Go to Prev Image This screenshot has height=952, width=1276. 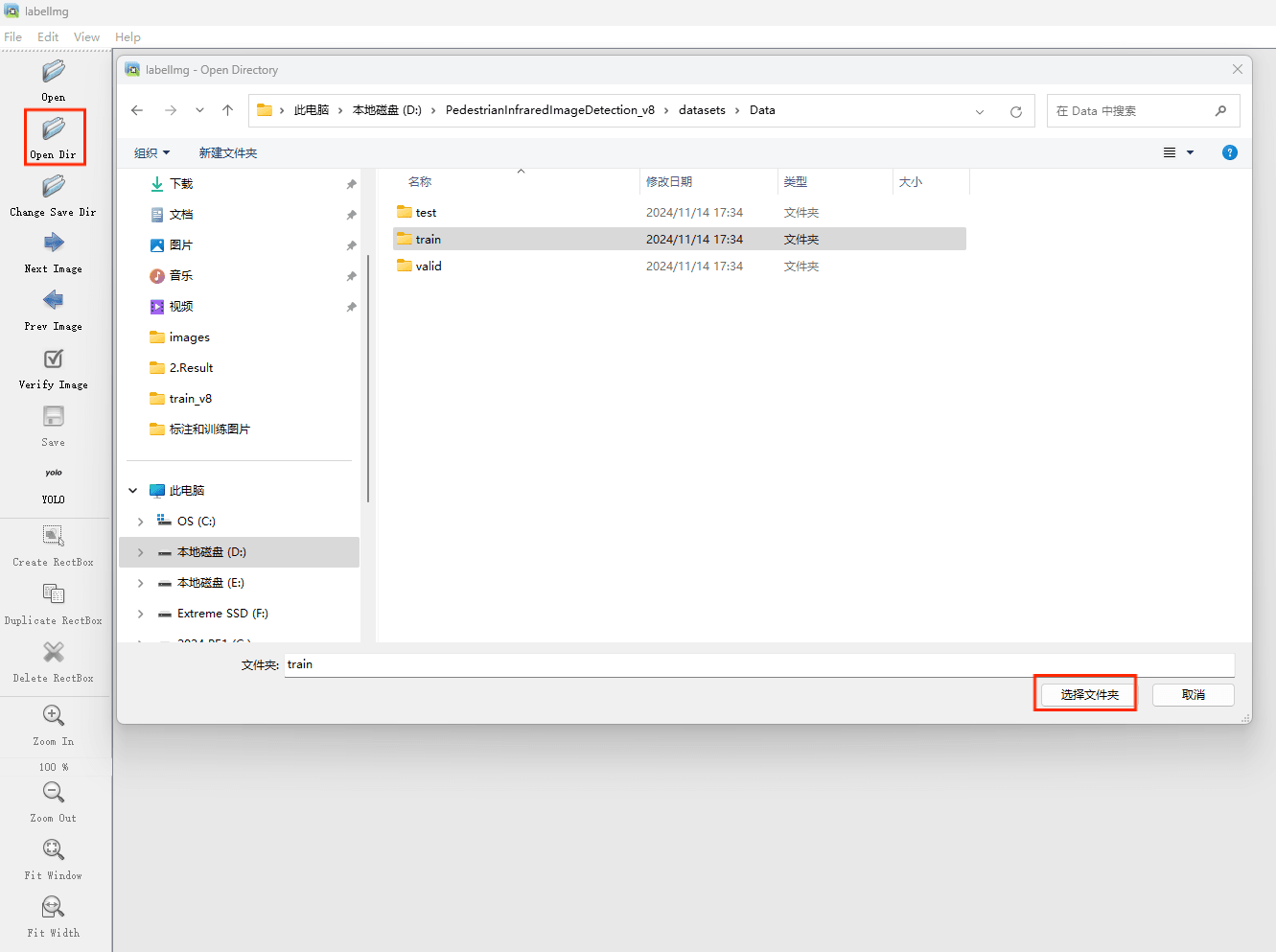point(54,301)
